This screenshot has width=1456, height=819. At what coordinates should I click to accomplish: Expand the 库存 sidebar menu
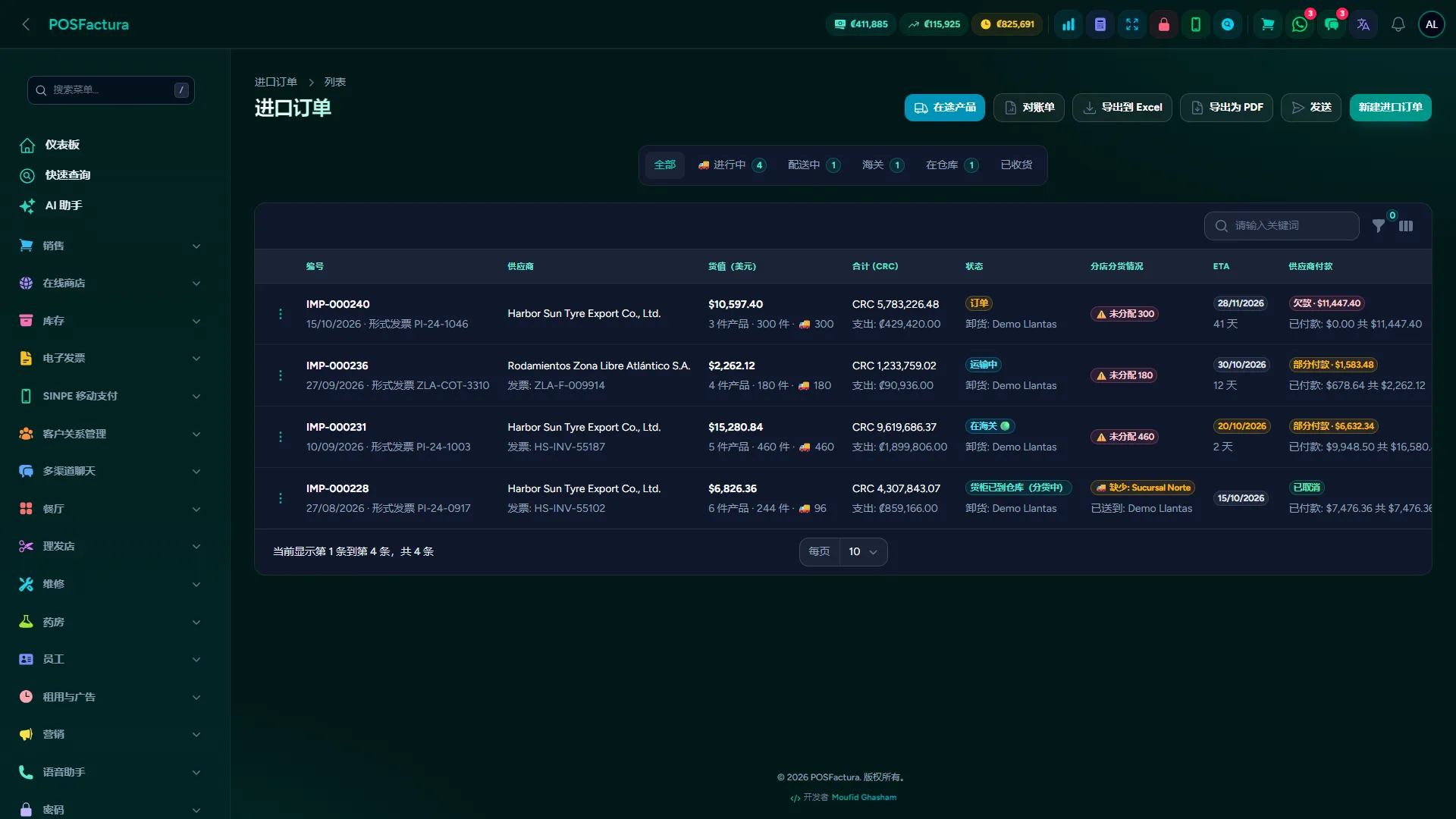tap(111, 321)
